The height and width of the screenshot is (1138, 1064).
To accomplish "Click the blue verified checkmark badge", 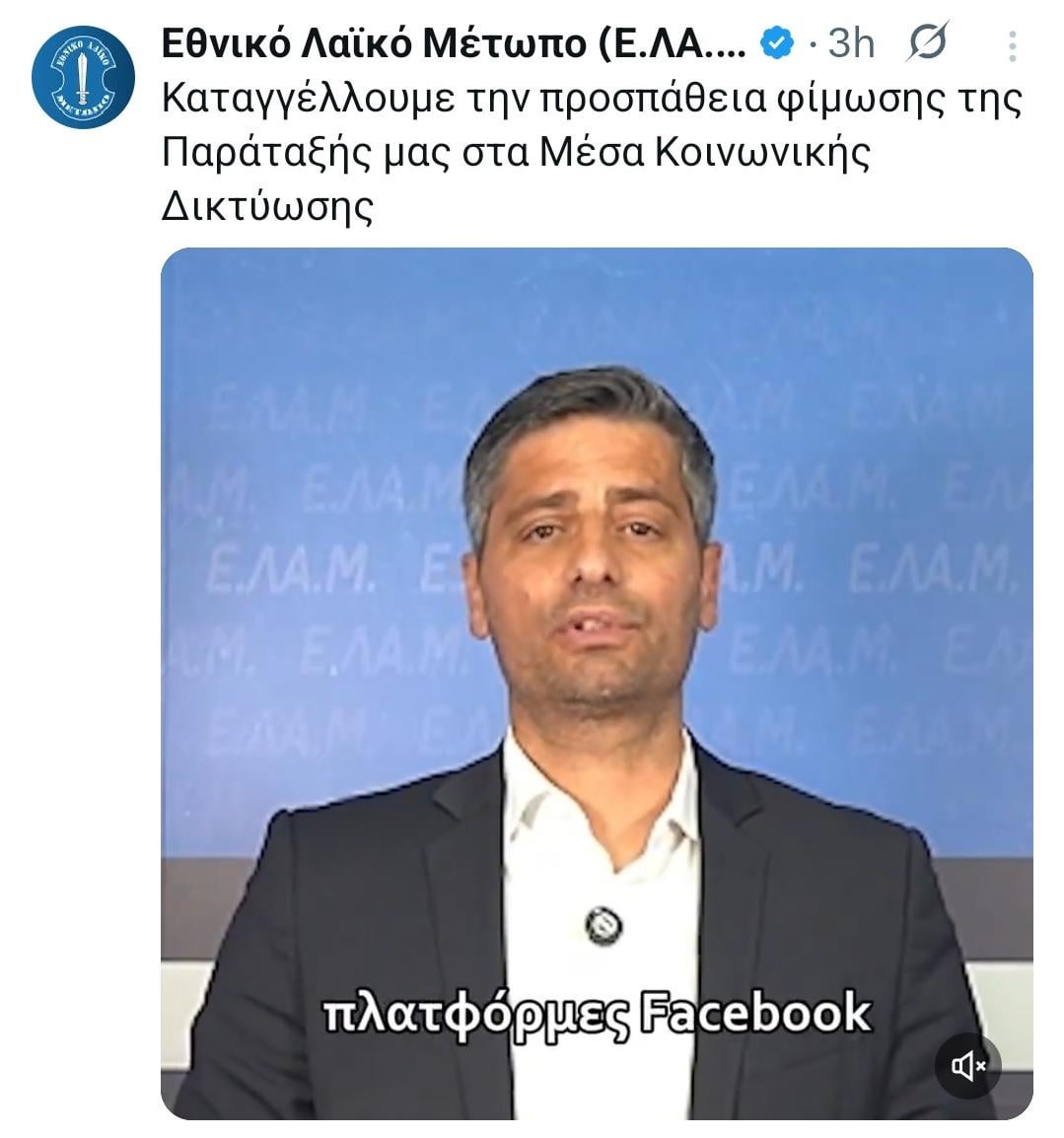I will [777, 43].
